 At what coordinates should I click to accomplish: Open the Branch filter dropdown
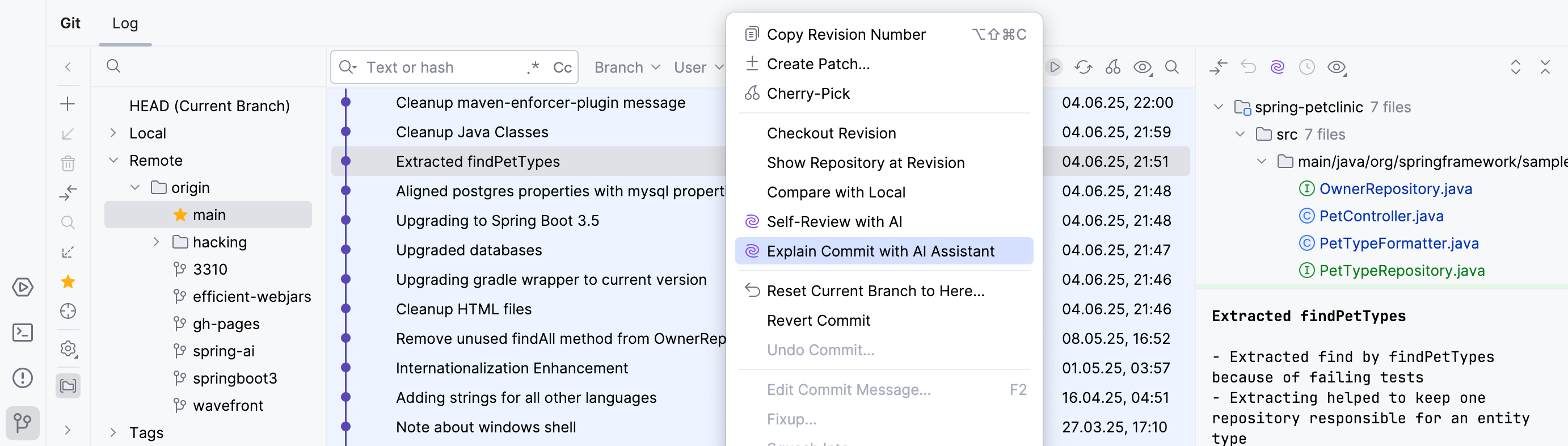(x=627, y=67)
